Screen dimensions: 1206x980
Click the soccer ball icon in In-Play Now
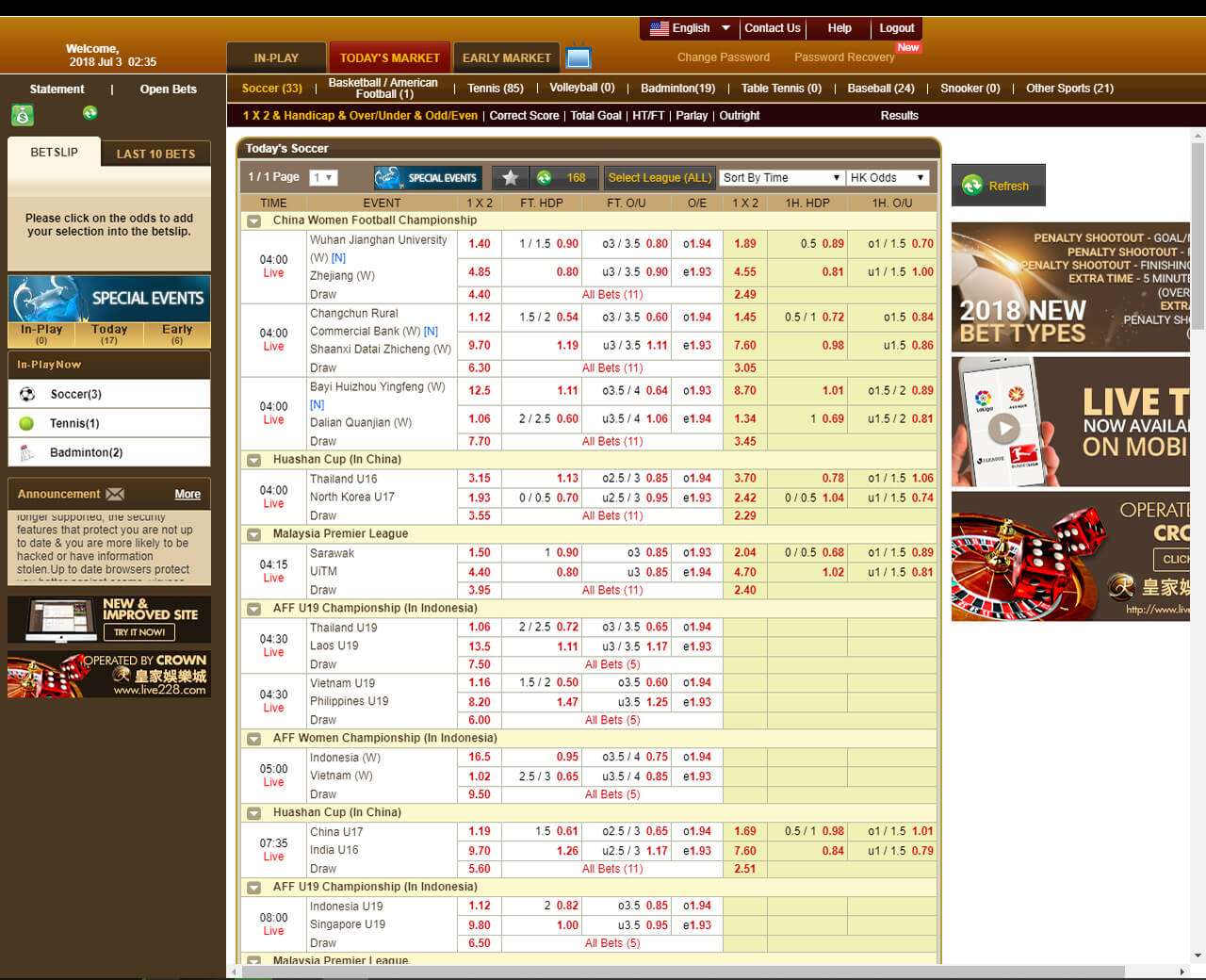click(x=27, y=394)
